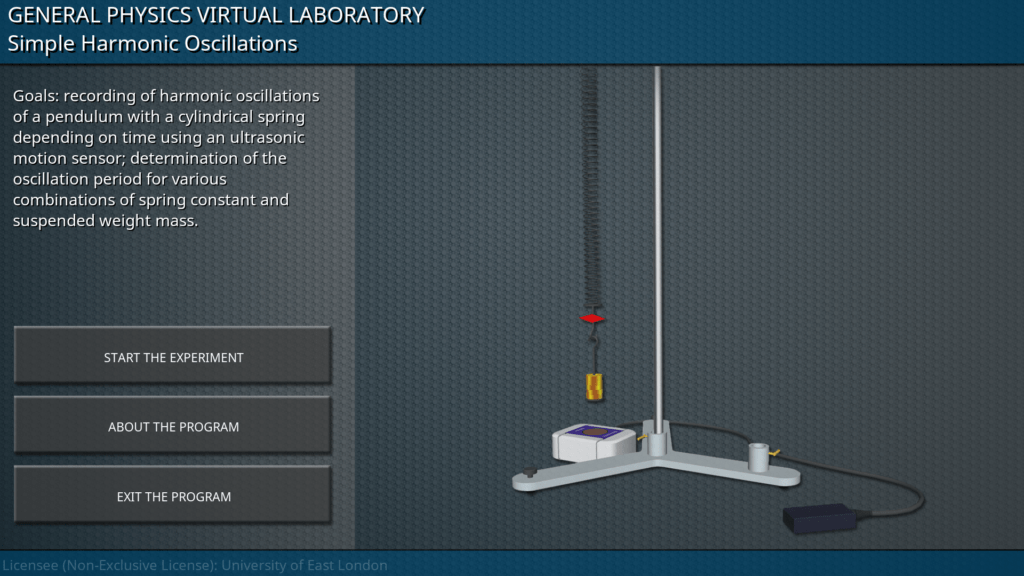Screen dimensions: 1024x576
Task: Click the yellow screw on the right cylinder holder
Action: 774,453
